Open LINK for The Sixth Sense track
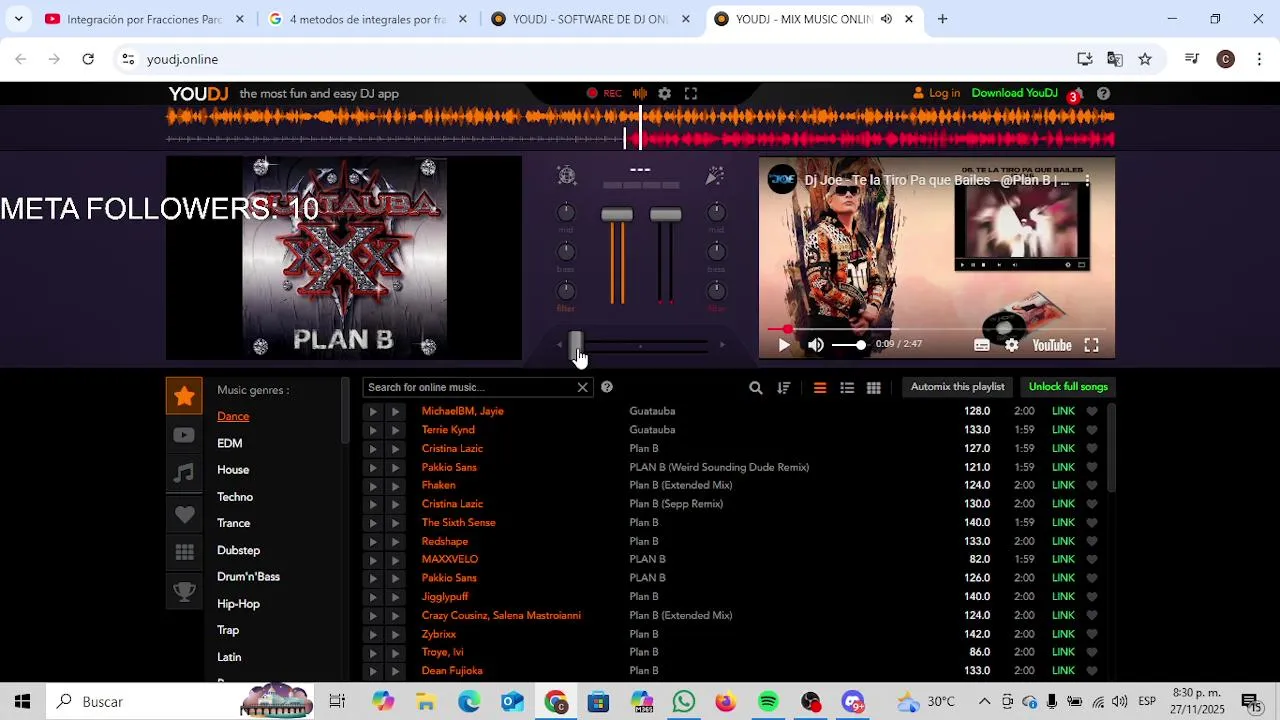The height and width of the screenshot is (720, 1280). [1063, 523]
